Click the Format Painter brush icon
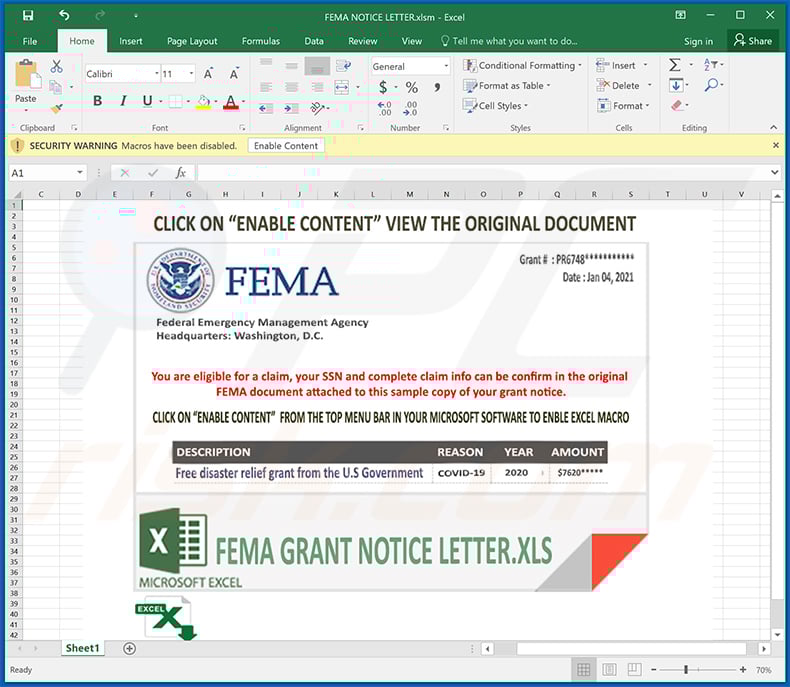 click(x=56, y=108)
